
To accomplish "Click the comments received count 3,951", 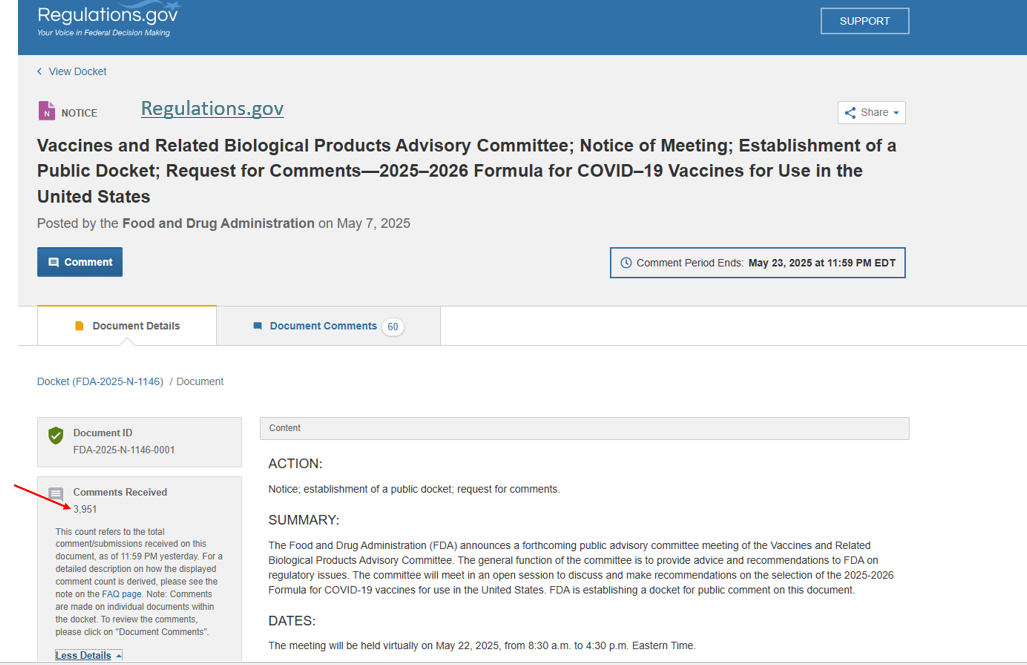I will pos(85,509).
